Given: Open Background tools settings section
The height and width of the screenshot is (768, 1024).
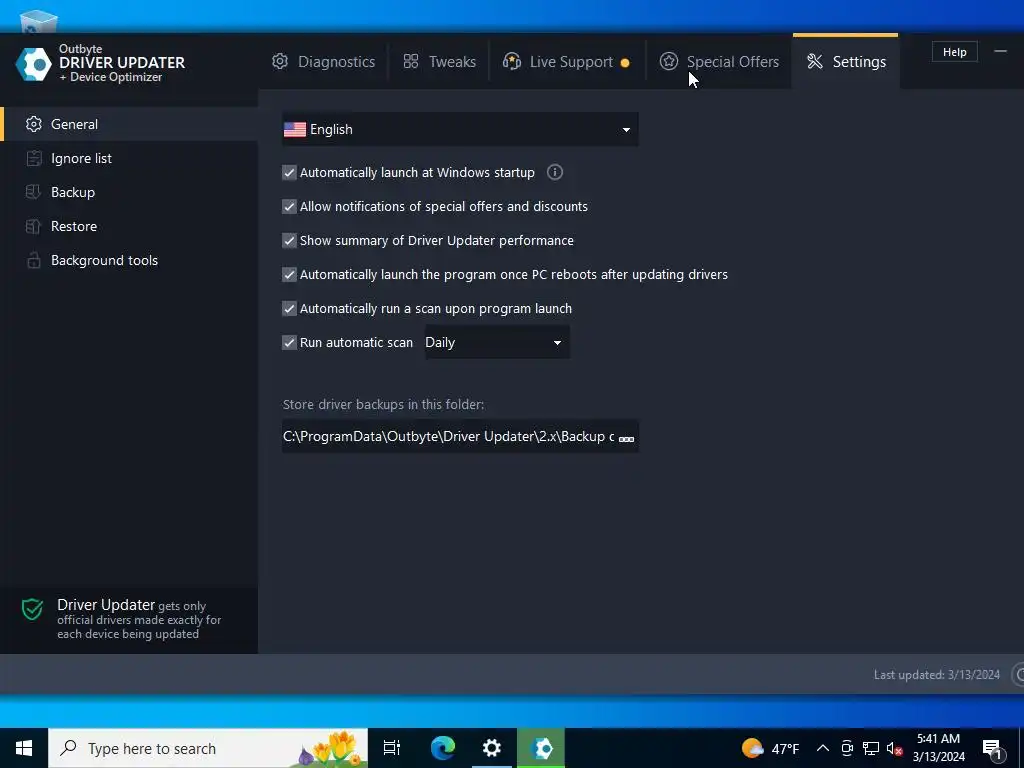Looking at the screenshot, I should click(129, 260).
